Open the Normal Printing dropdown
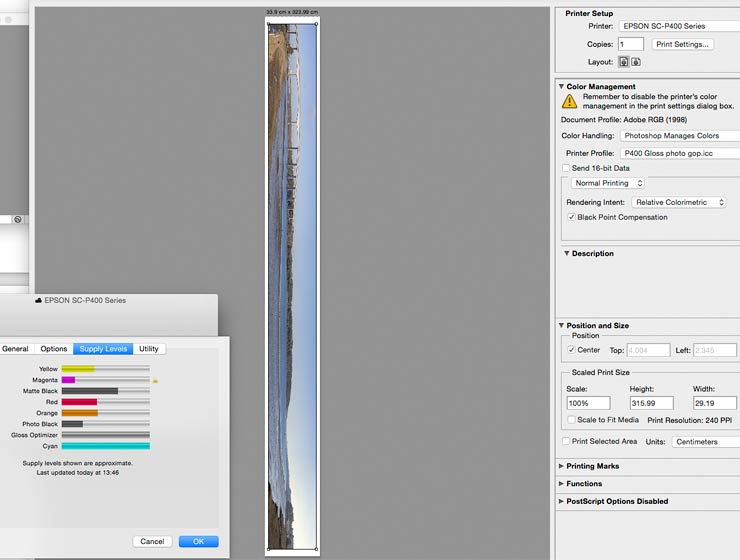740x560 pixels. coord(608,183)
